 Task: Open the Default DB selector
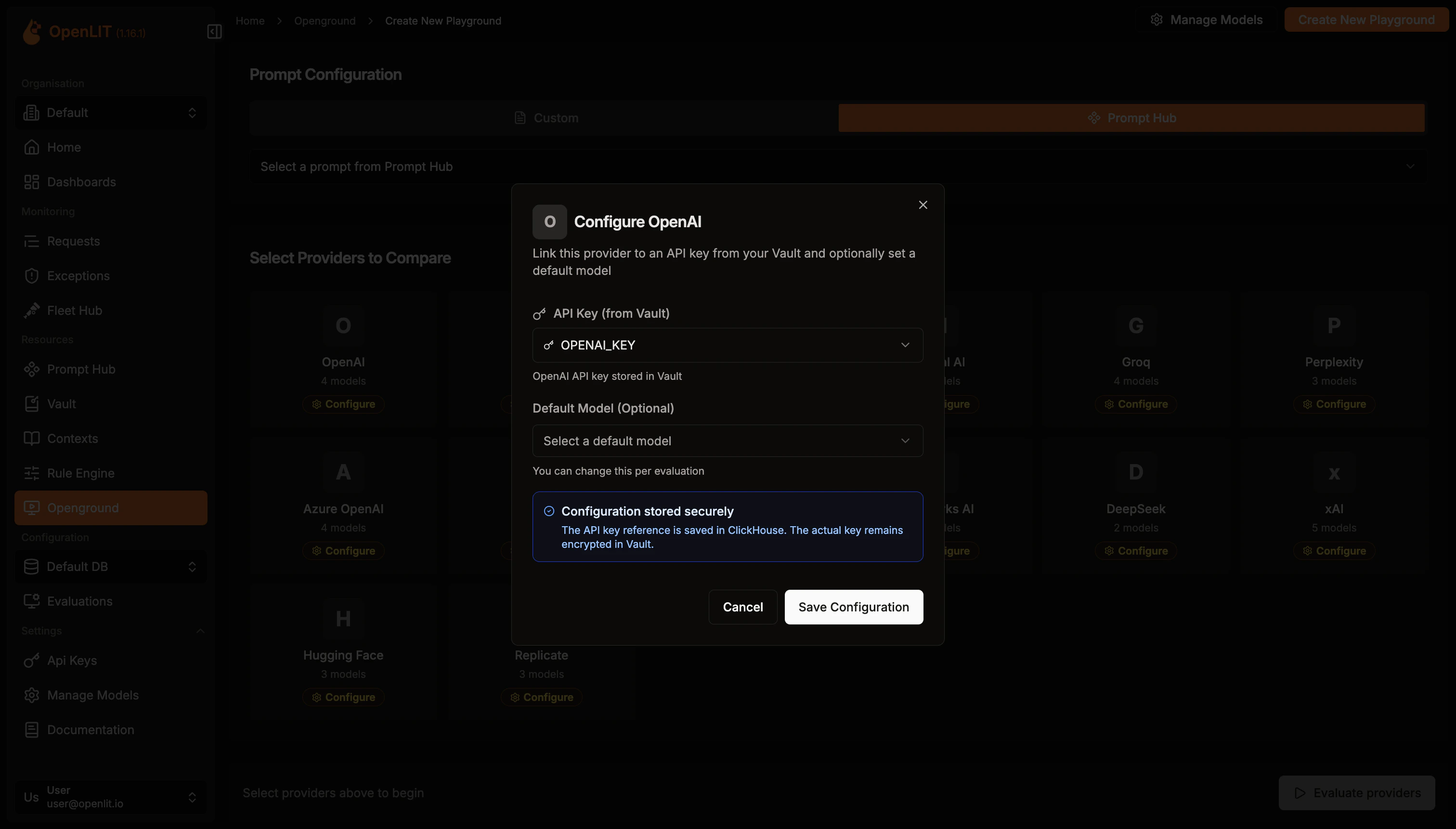pos(111,567)
